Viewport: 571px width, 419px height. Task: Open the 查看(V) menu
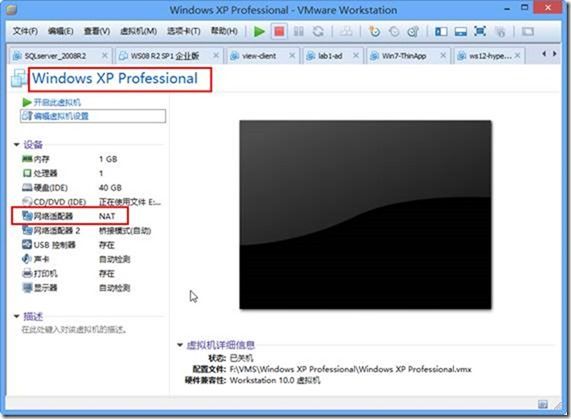97,31
